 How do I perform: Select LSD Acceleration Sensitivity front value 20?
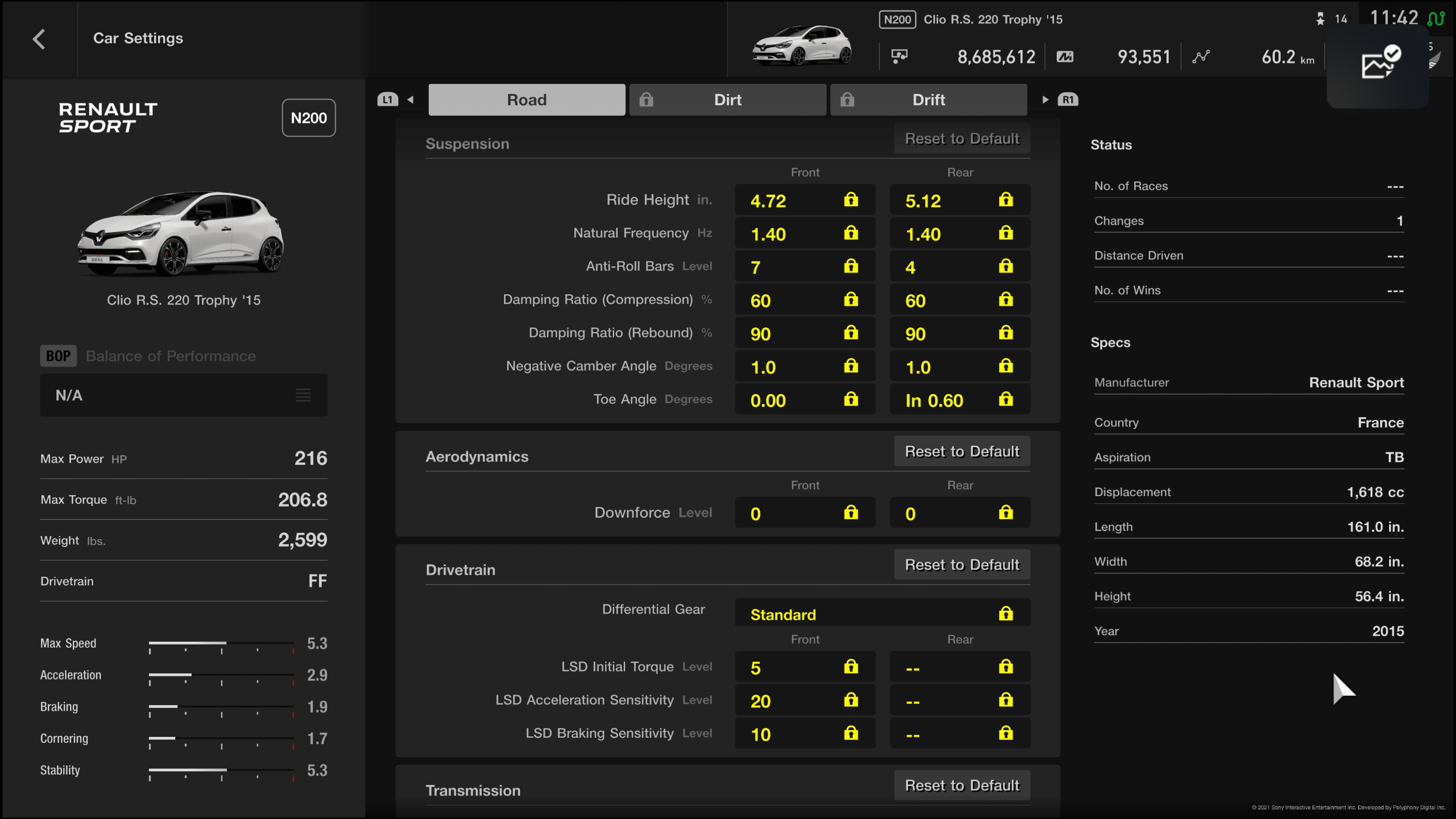pos(805,701)
